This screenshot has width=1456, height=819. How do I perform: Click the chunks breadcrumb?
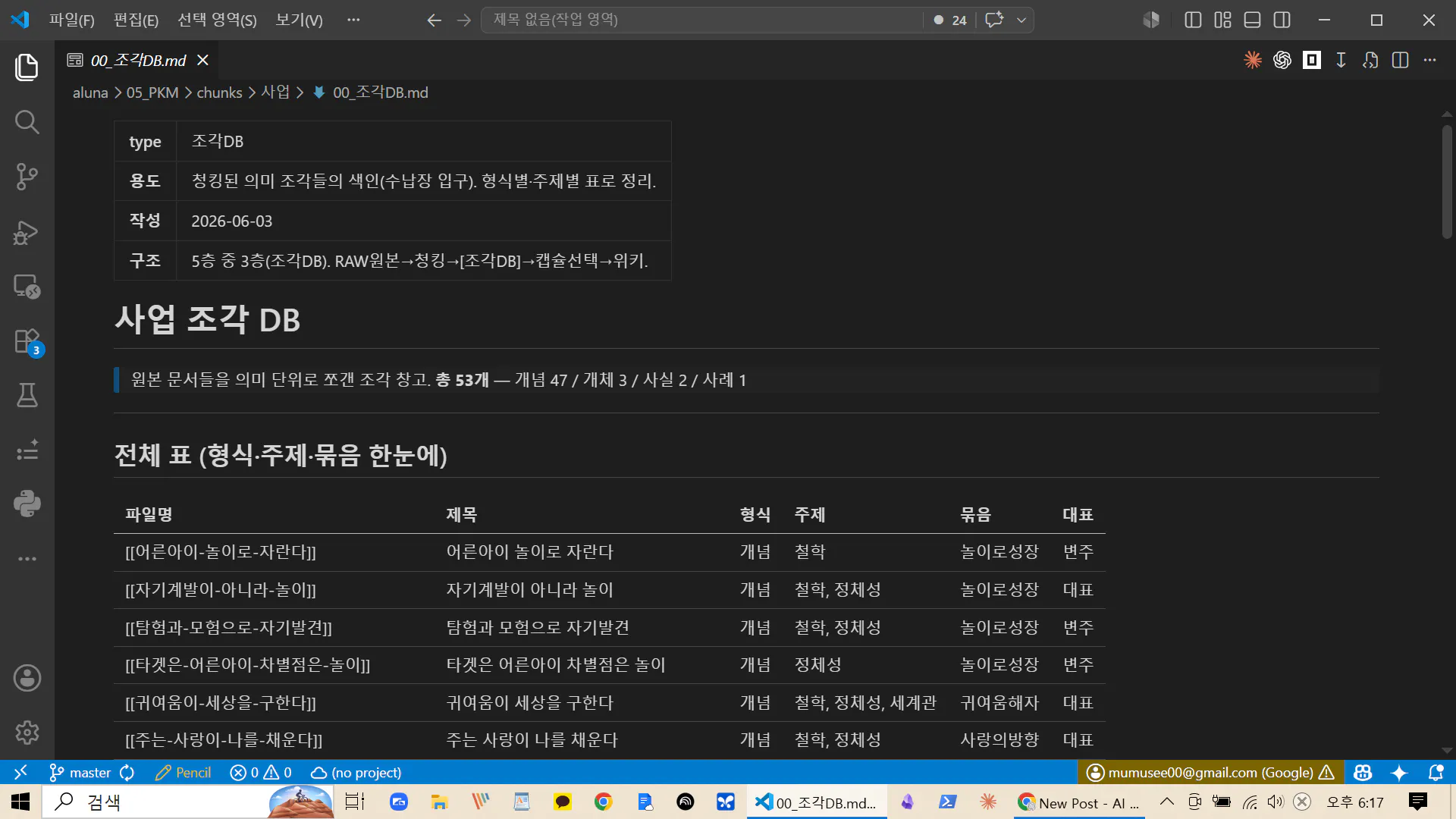click(219, 93)
